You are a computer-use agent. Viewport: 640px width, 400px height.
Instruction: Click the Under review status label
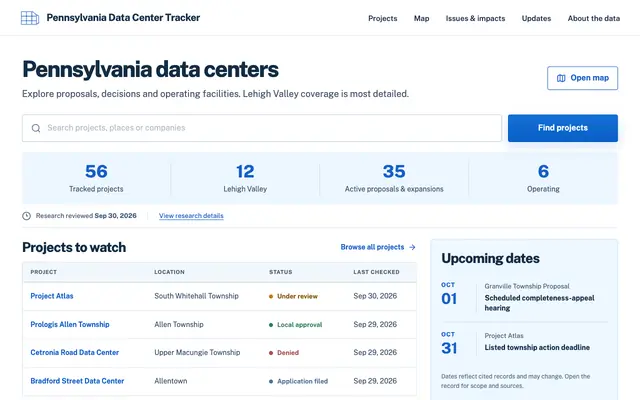click(x=297, y=296)
